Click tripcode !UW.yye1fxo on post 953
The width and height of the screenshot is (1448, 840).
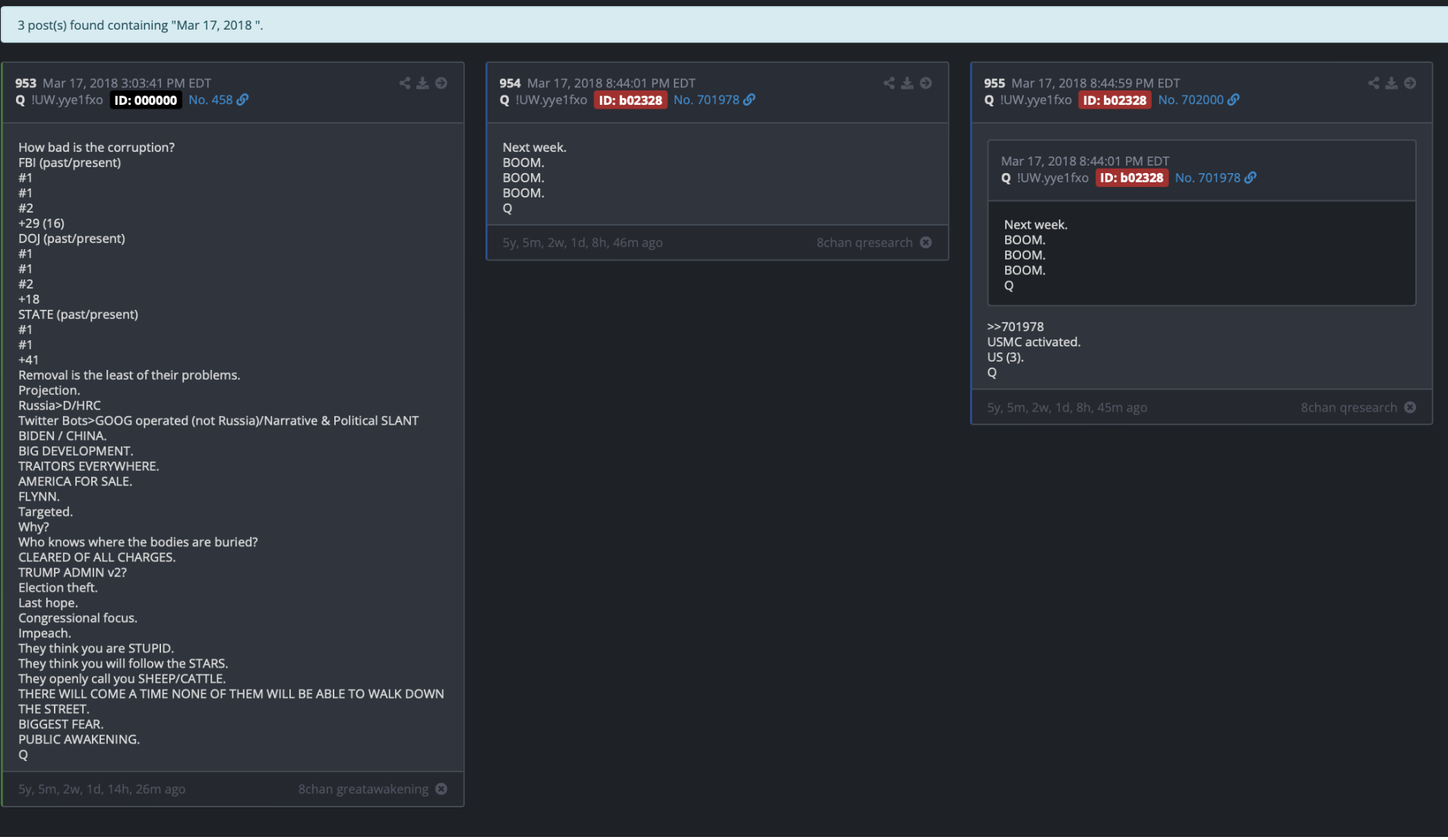(x=67, y=99)
